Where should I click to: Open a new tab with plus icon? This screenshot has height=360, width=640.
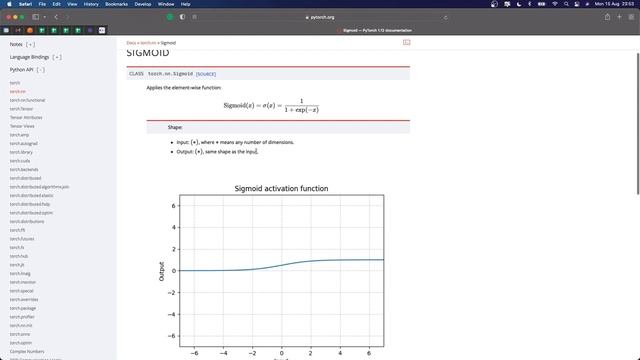(619, 17)
